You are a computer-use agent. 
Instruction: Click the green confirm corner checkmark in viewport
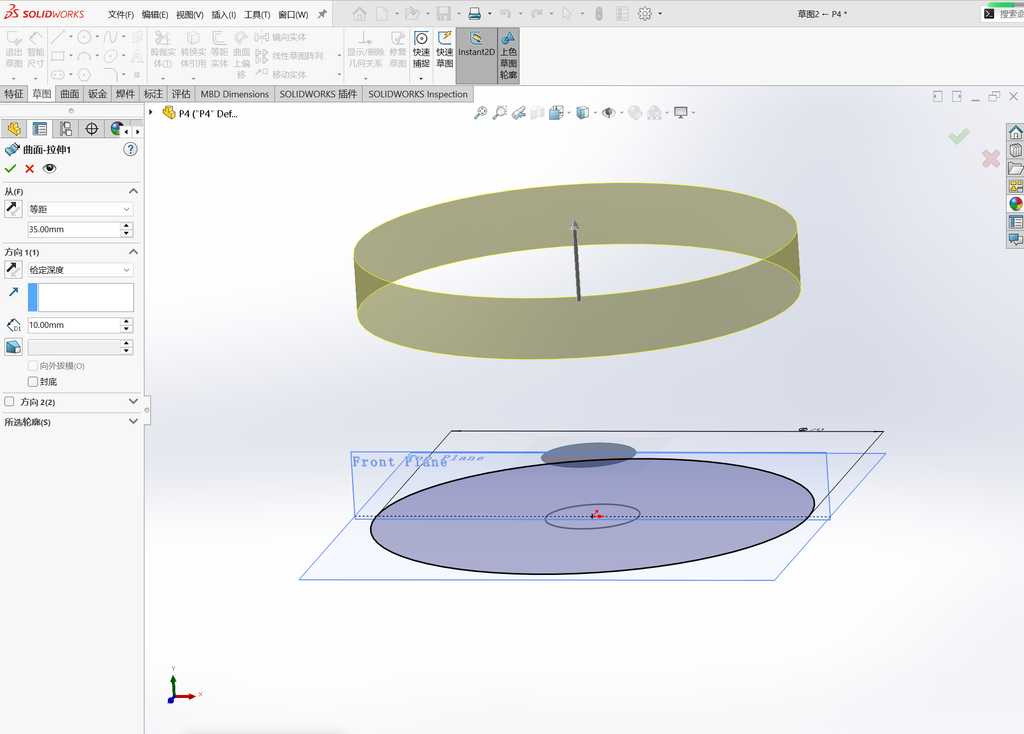[959, 136]
